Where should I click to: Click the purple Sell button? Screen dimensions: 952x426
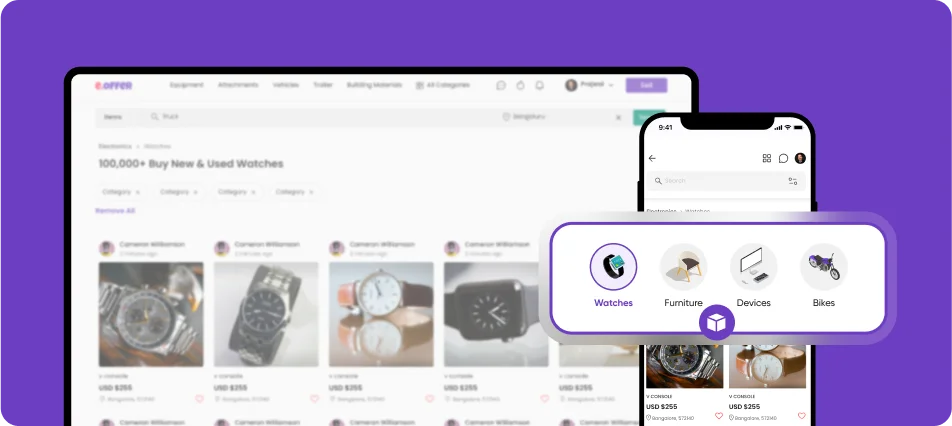click(x=647, y=85)
